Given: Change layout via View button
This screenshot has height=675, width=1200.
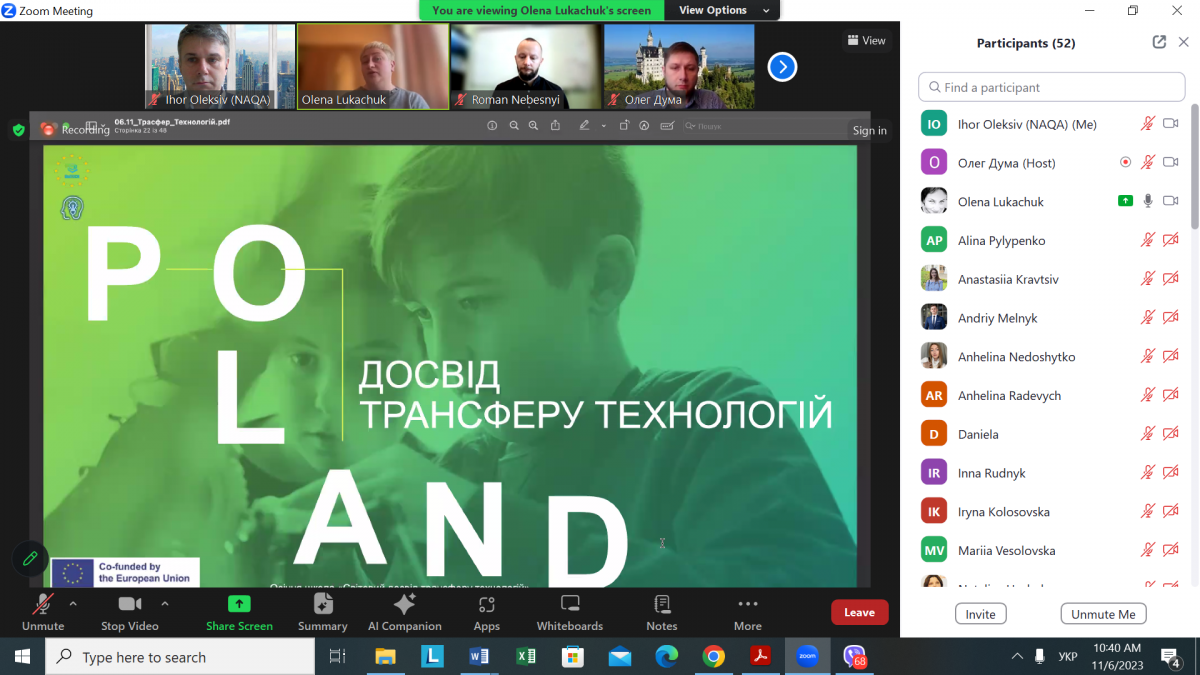Looking at the screenshot, I should coord(866,41).
